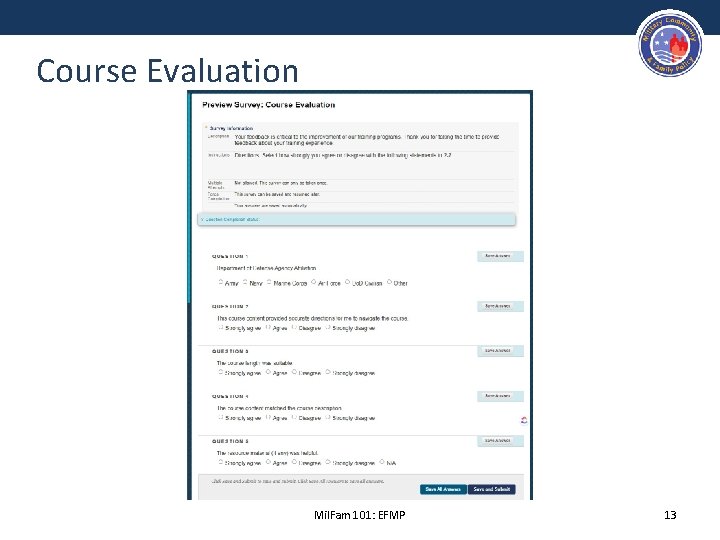Mark Agree for Question 2
Viewport: 720px width, 540px height.
269,327
